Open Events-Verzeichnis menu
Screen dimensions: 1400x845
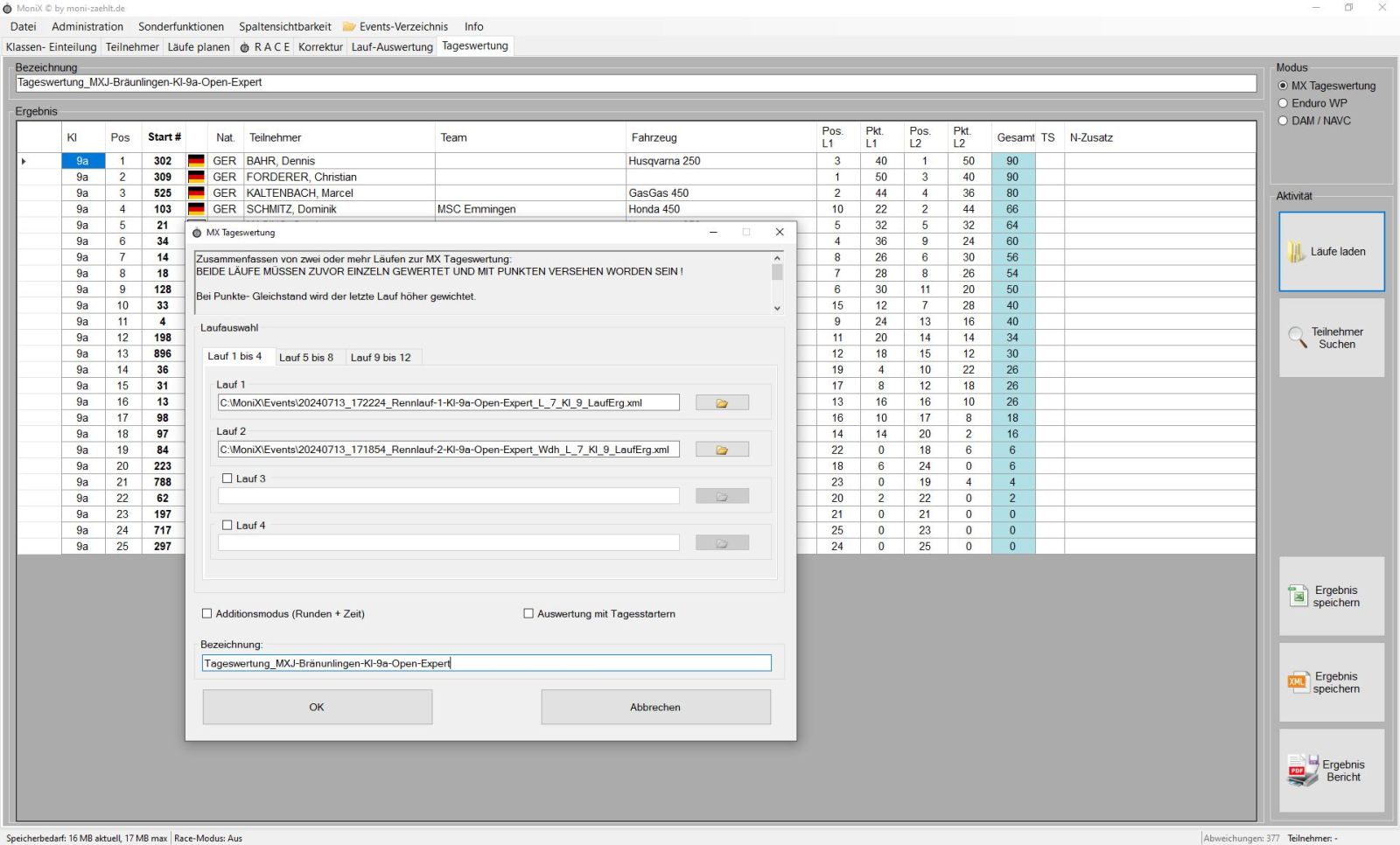point(395,27)
